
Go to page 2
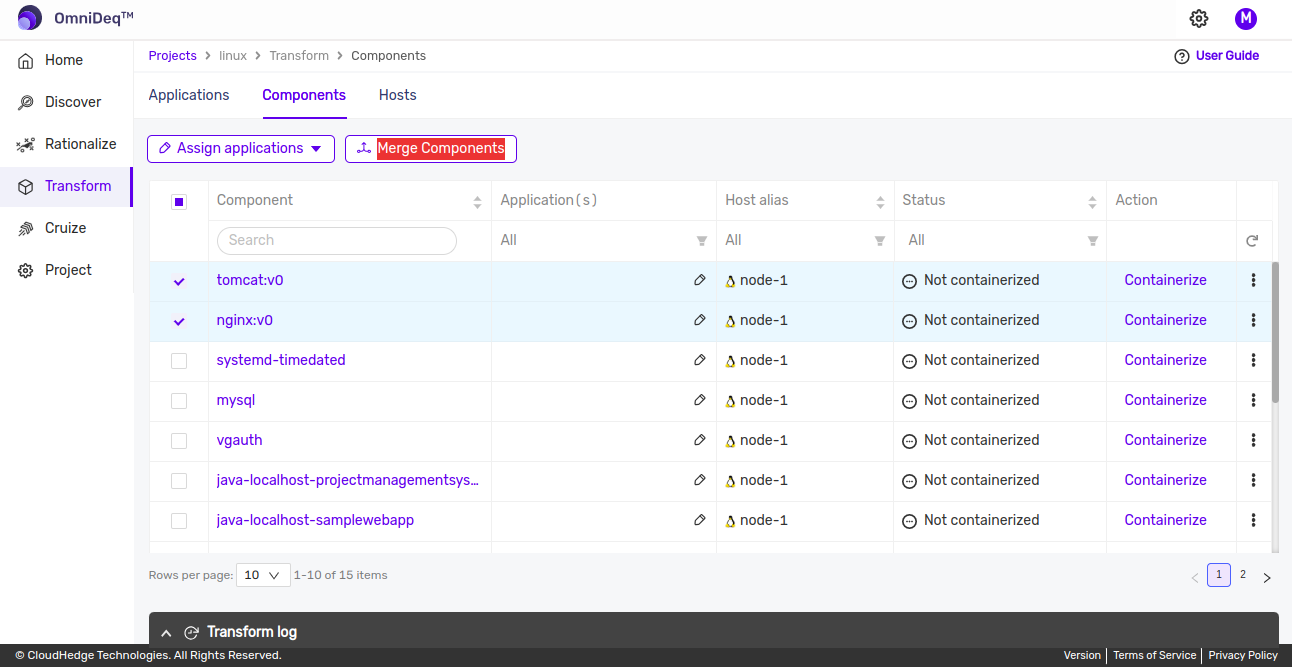click(1243, 575)
